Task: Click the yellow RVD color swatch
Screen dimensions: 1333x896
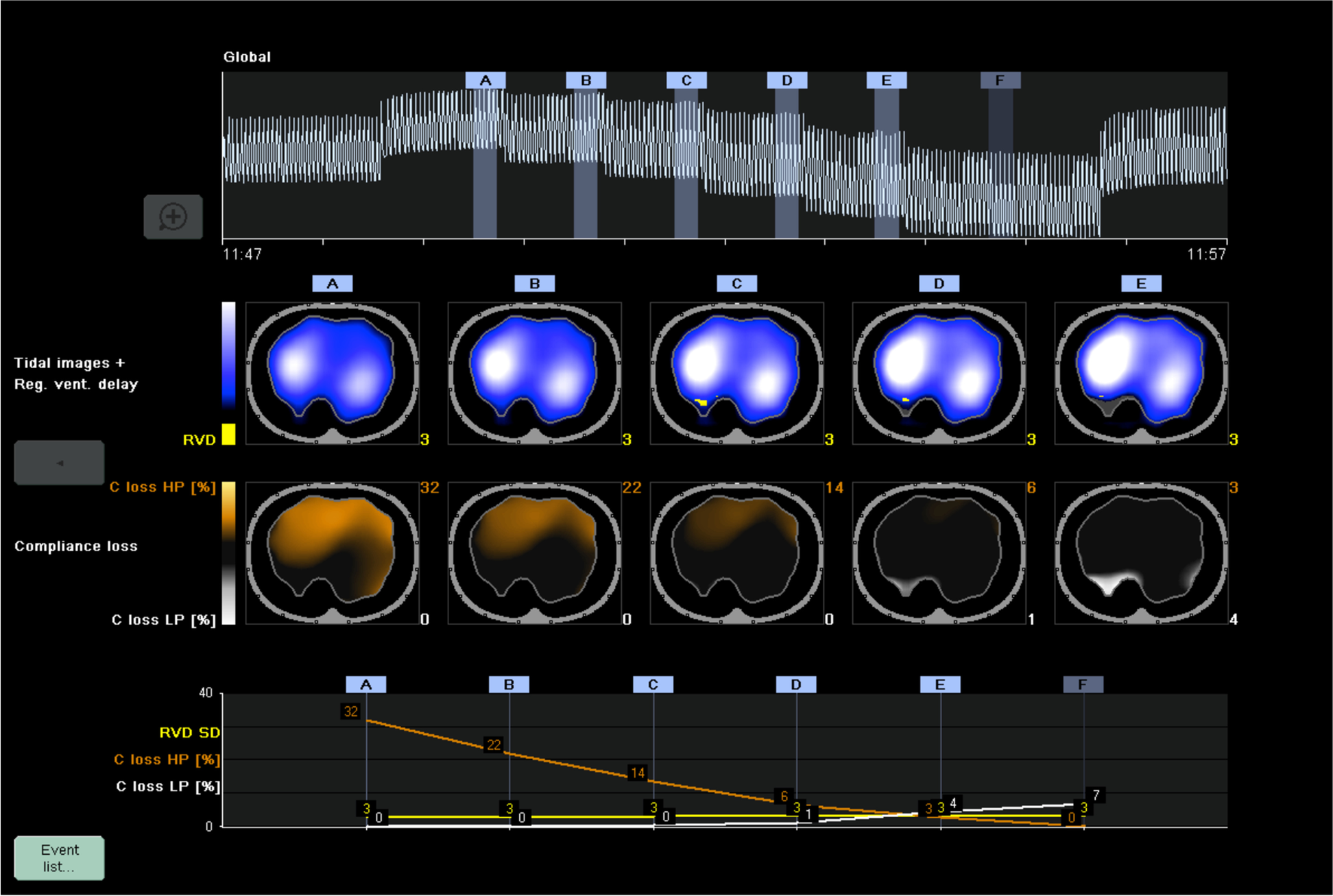Action: tap(228, 434)
